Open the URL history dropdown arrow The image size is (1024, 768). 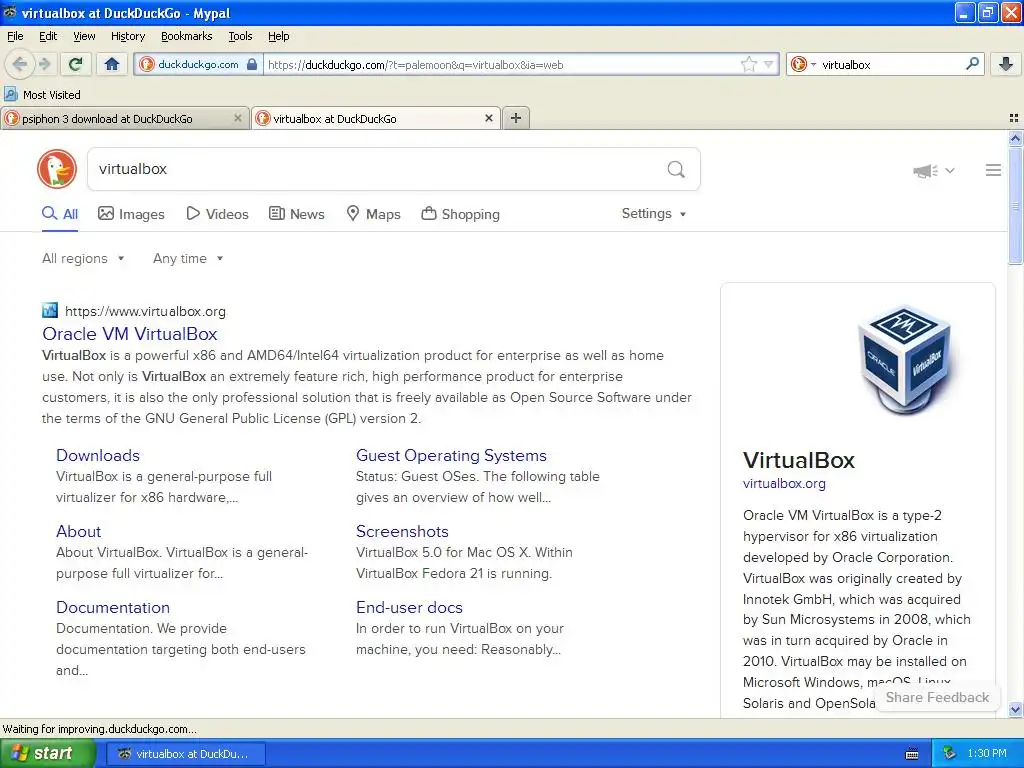[769, 64]
